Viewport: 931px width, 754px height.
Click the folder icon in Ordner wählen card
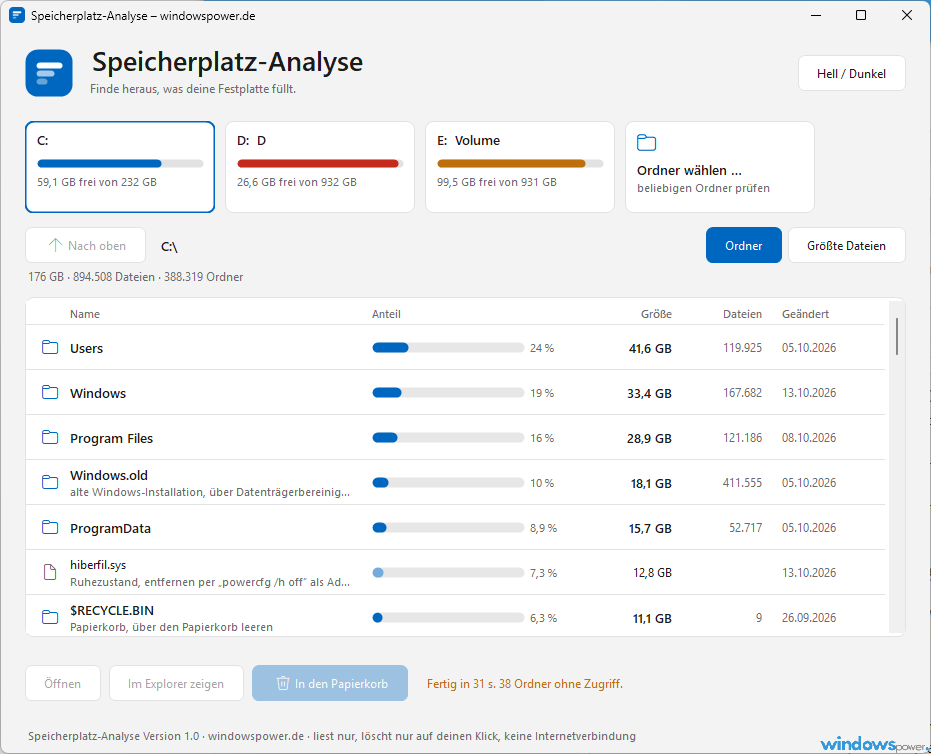647,142
